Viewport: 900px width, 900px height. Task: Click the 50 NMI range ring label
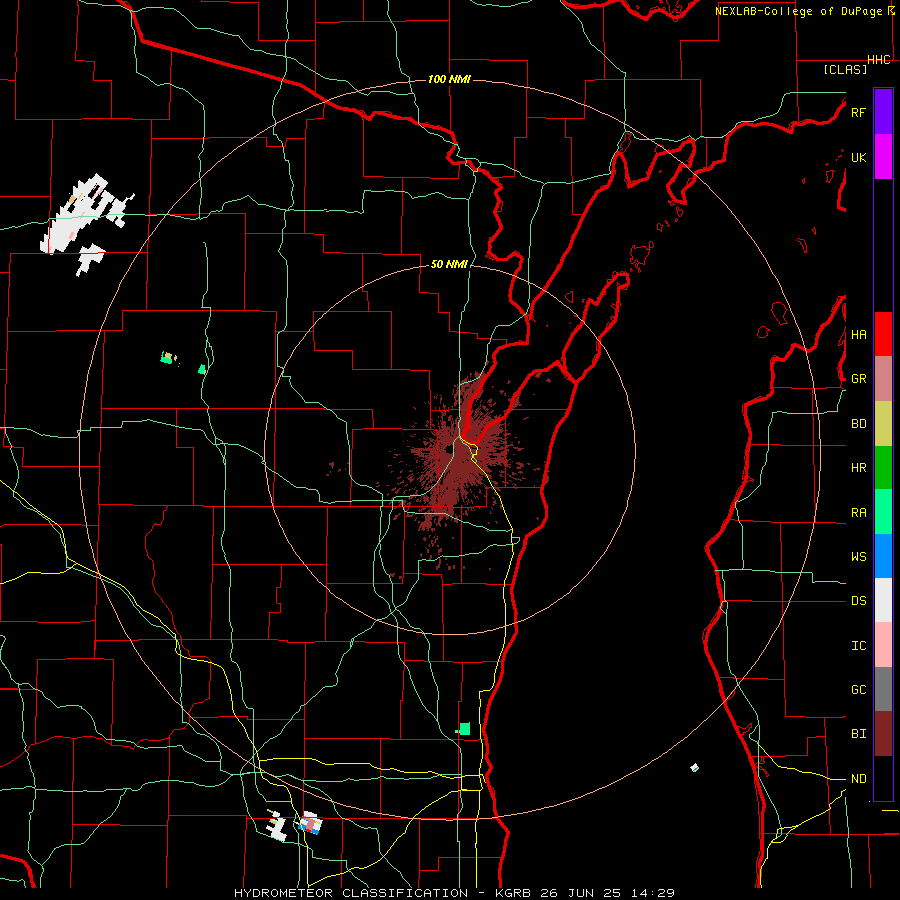[x=449, y=264]
